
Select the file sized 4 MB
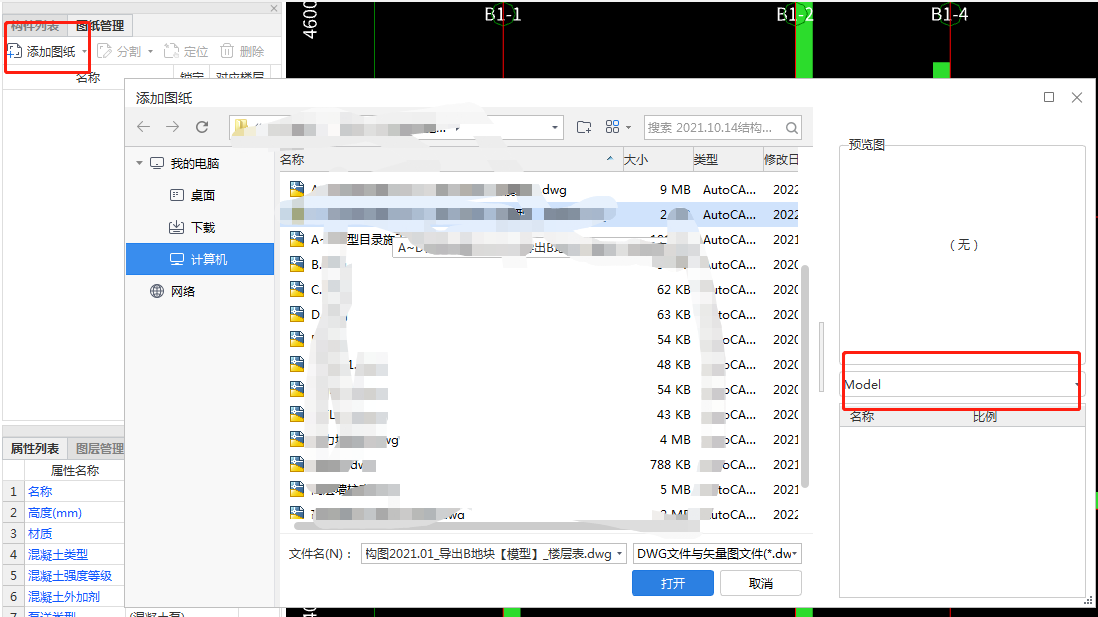click(538, 440)
